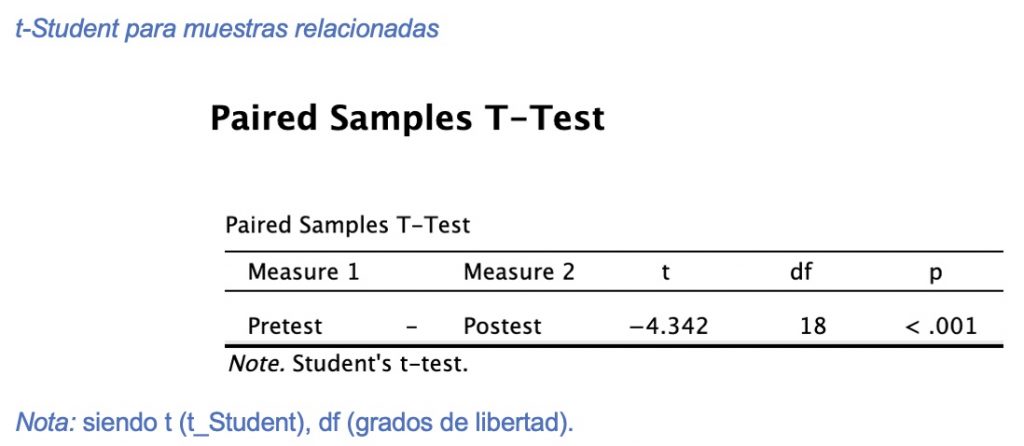Select the Pretest cell
This screenshot has height=446, width=1024.
tap(285, 326)
